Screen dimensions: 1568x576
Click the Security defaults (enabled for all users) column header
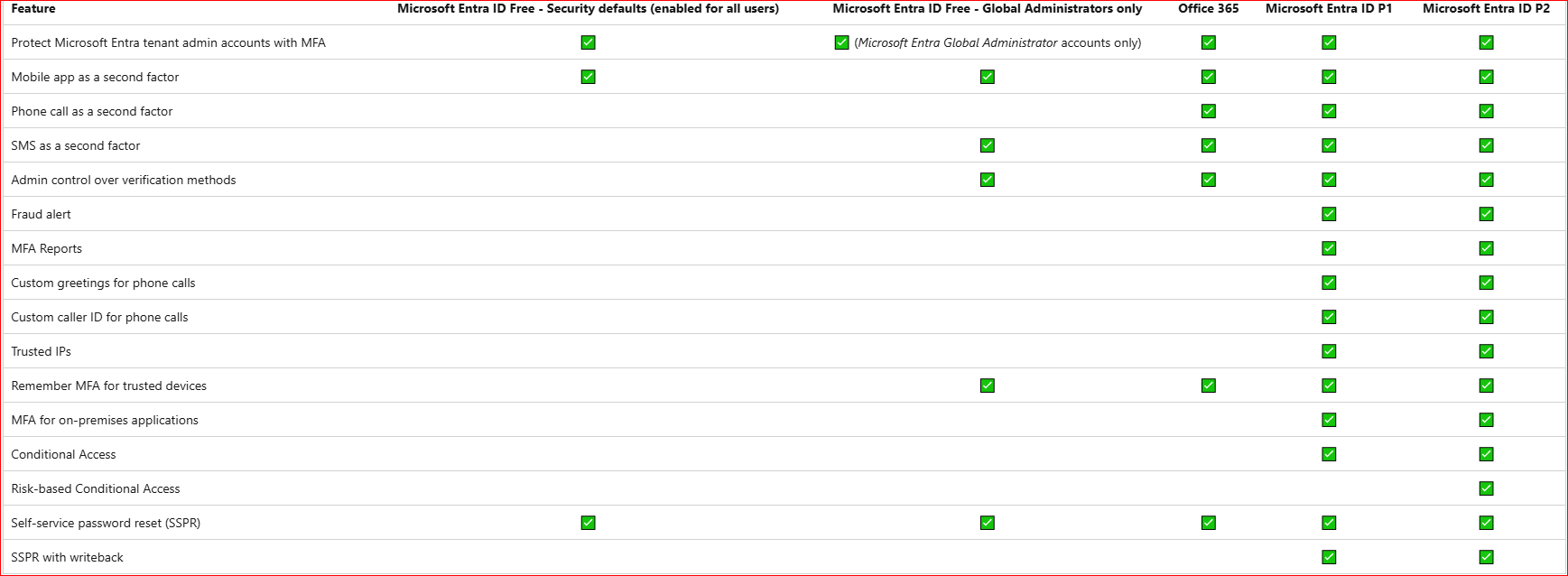(588, 8)
